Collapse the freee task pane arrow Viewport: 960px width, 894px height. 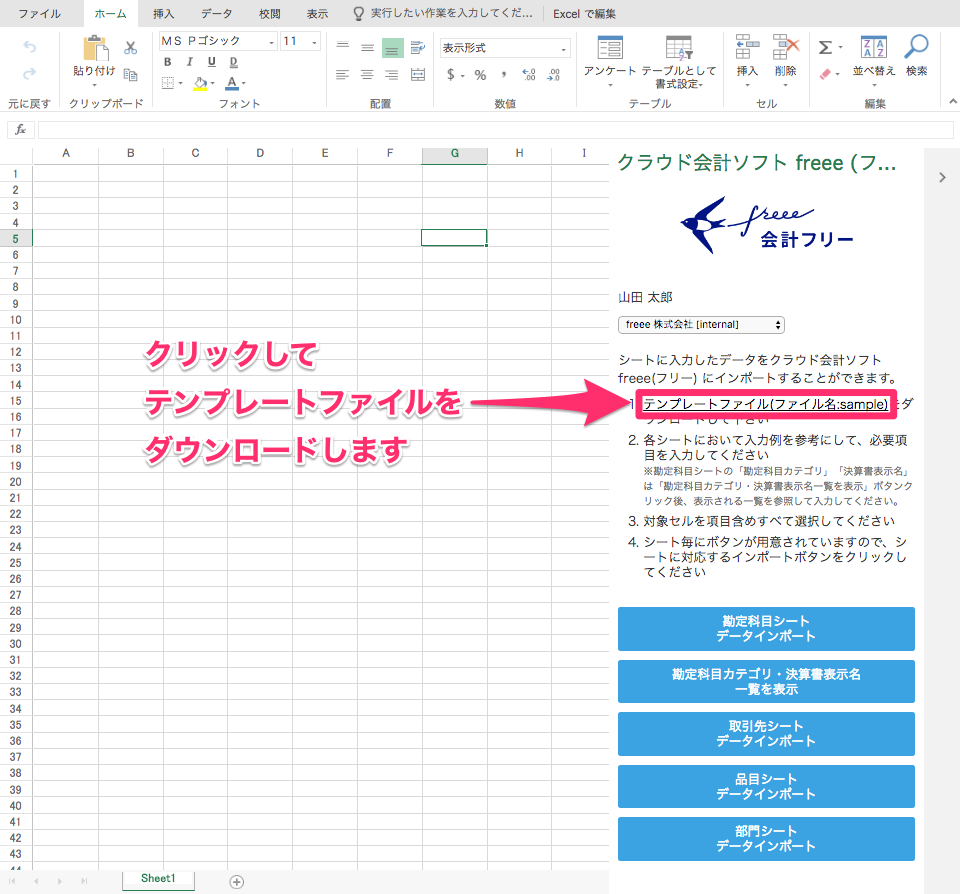[x=942, y=178]
